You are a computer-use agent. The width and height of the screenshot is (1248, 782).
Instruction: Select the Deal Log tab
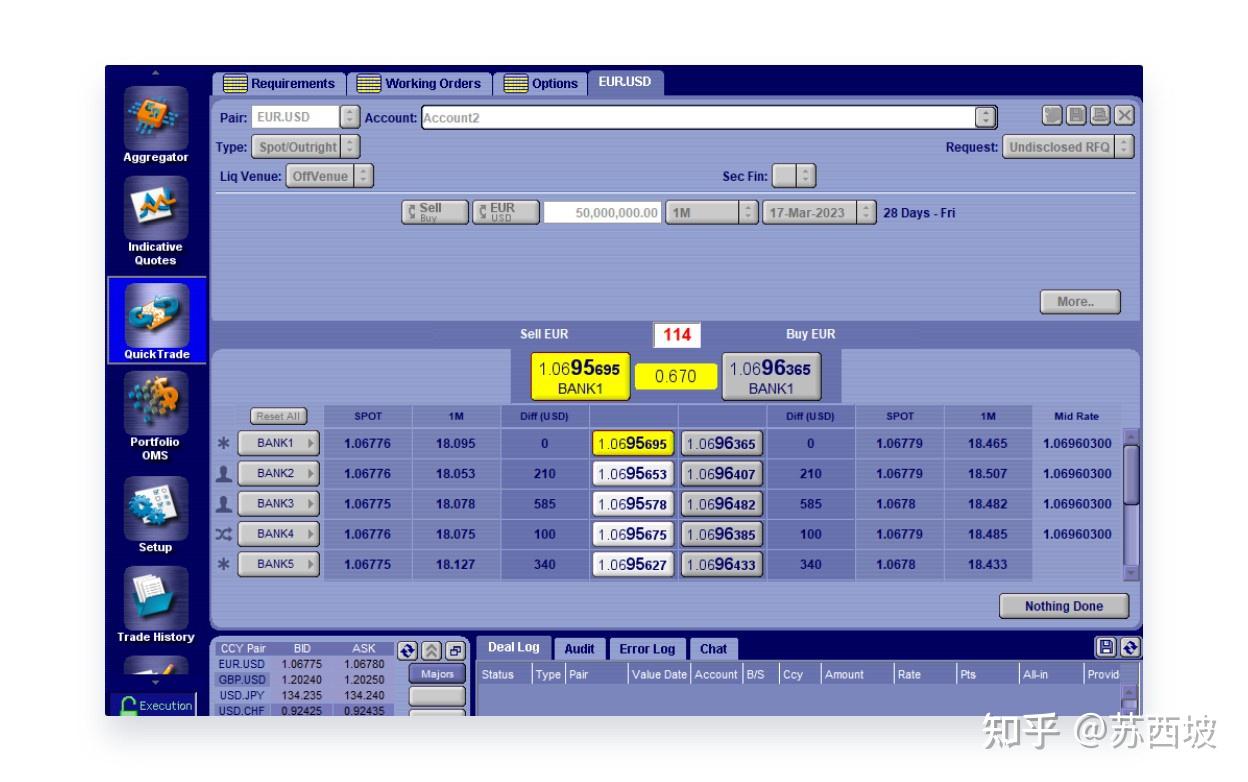pyautogui.click(x=514, y=648)
